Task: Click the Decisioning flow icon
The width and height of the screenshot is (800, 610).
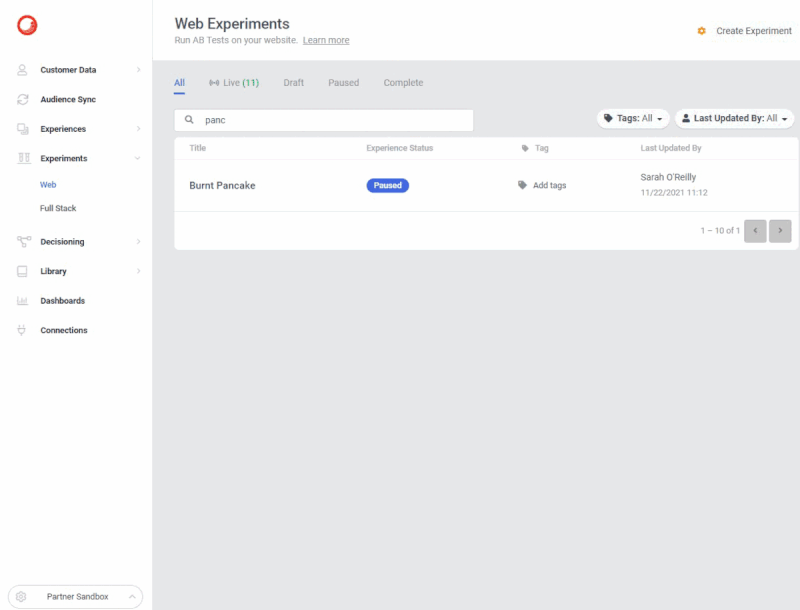Action: coord(22,242)
